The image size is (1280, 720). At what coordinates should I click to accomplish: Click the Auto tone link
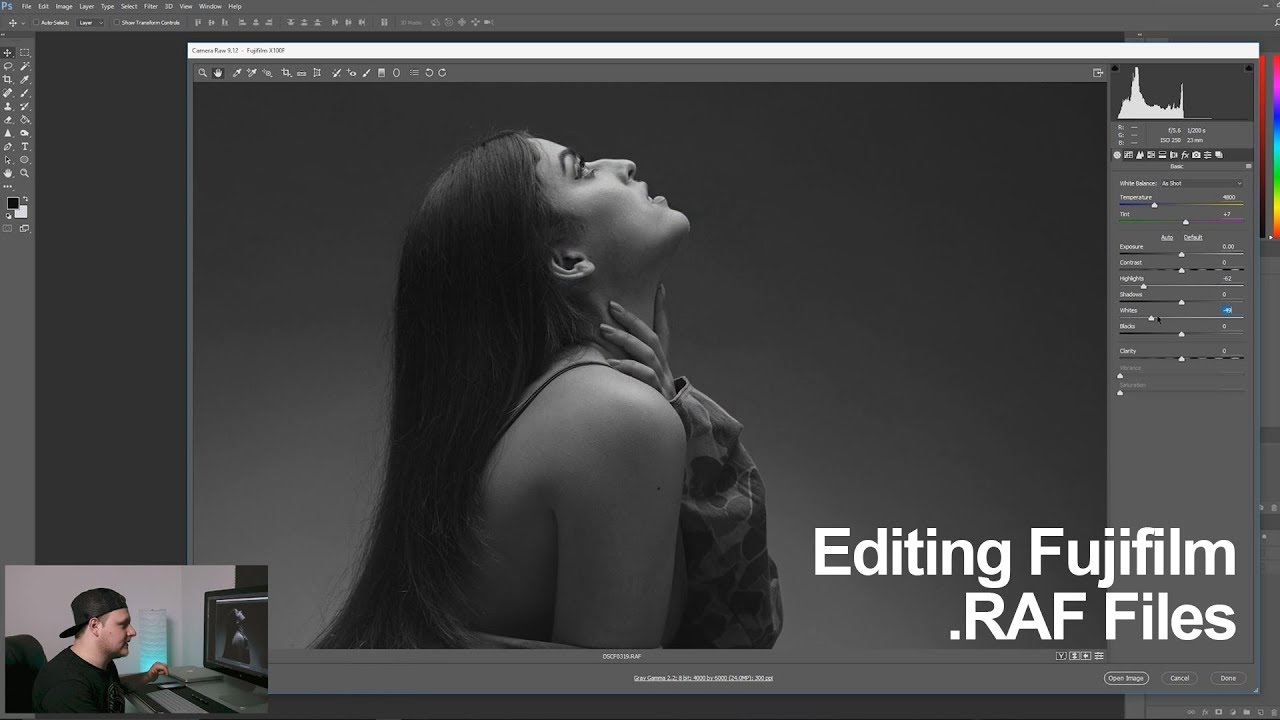tap(1167, 237)
